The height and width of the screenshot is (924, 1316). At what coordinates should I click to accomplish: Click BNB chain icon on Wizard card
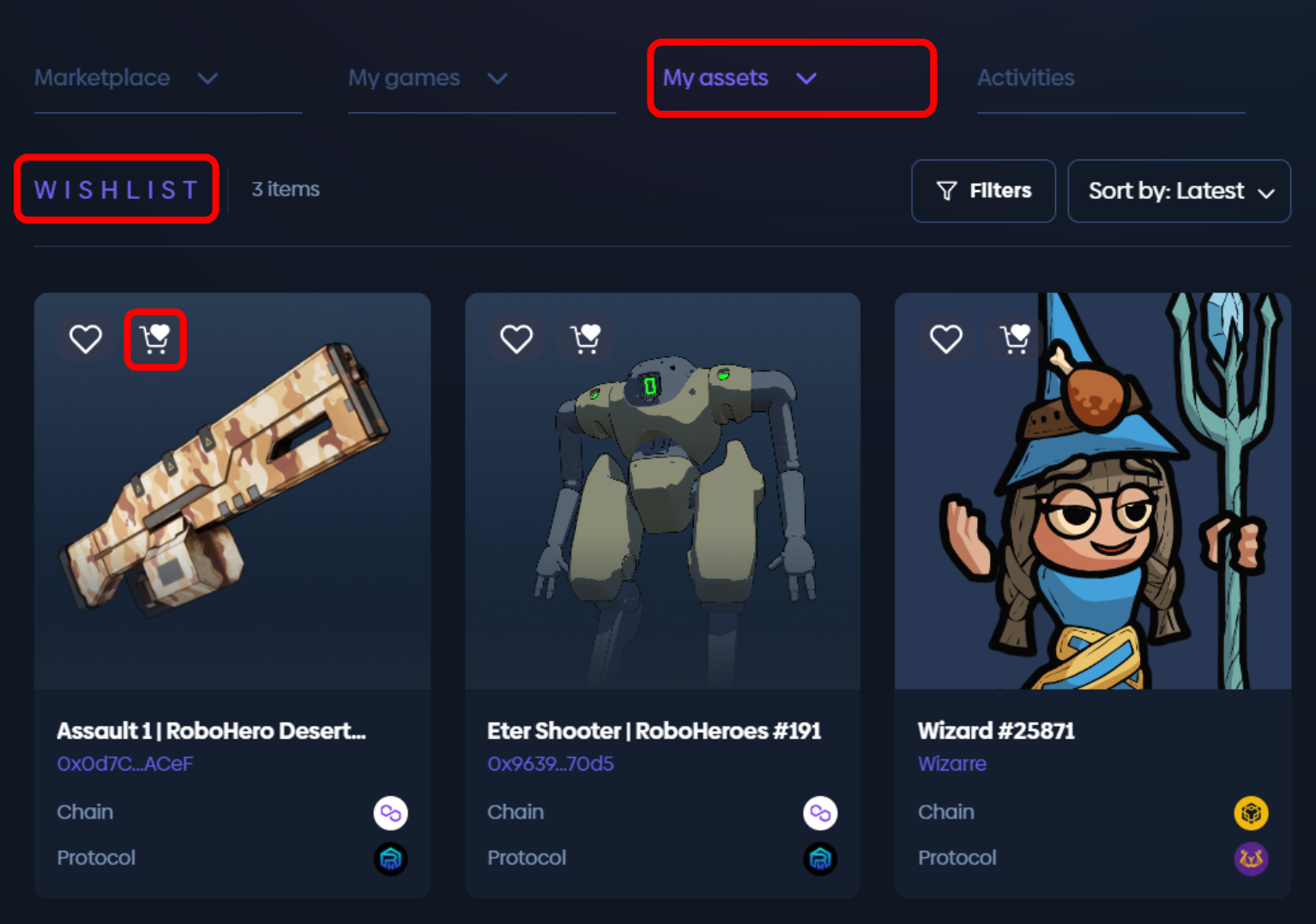1251,812
